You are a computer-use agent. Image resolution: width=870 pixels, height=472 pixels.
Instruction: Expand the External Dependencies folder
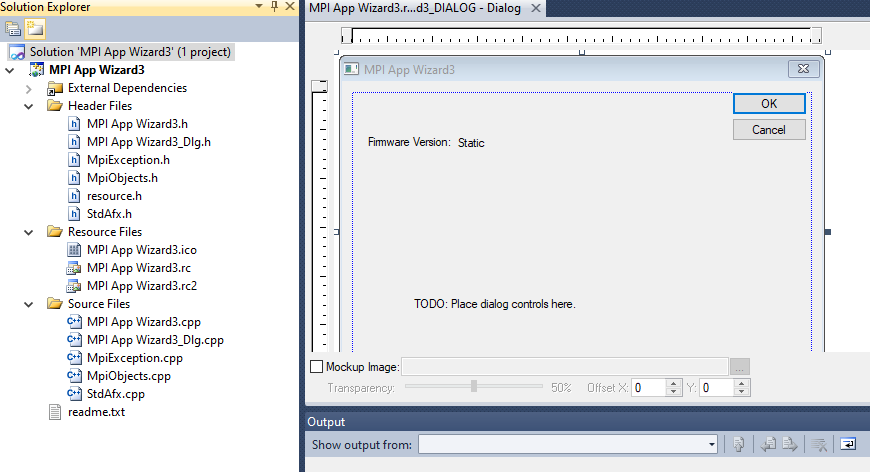click(x=29, y=89)
